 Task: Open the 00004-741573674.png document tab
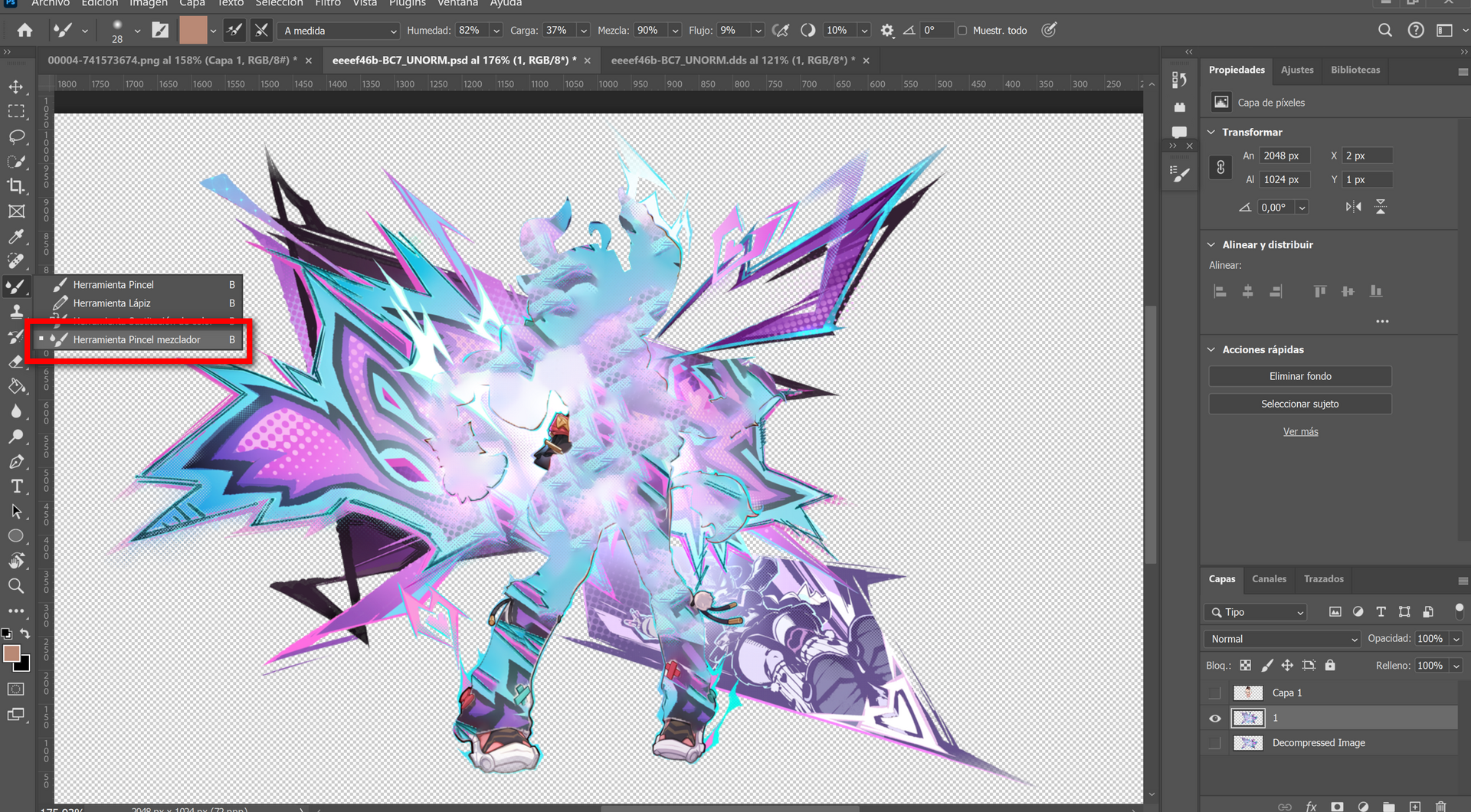click(x=172, y=60)
